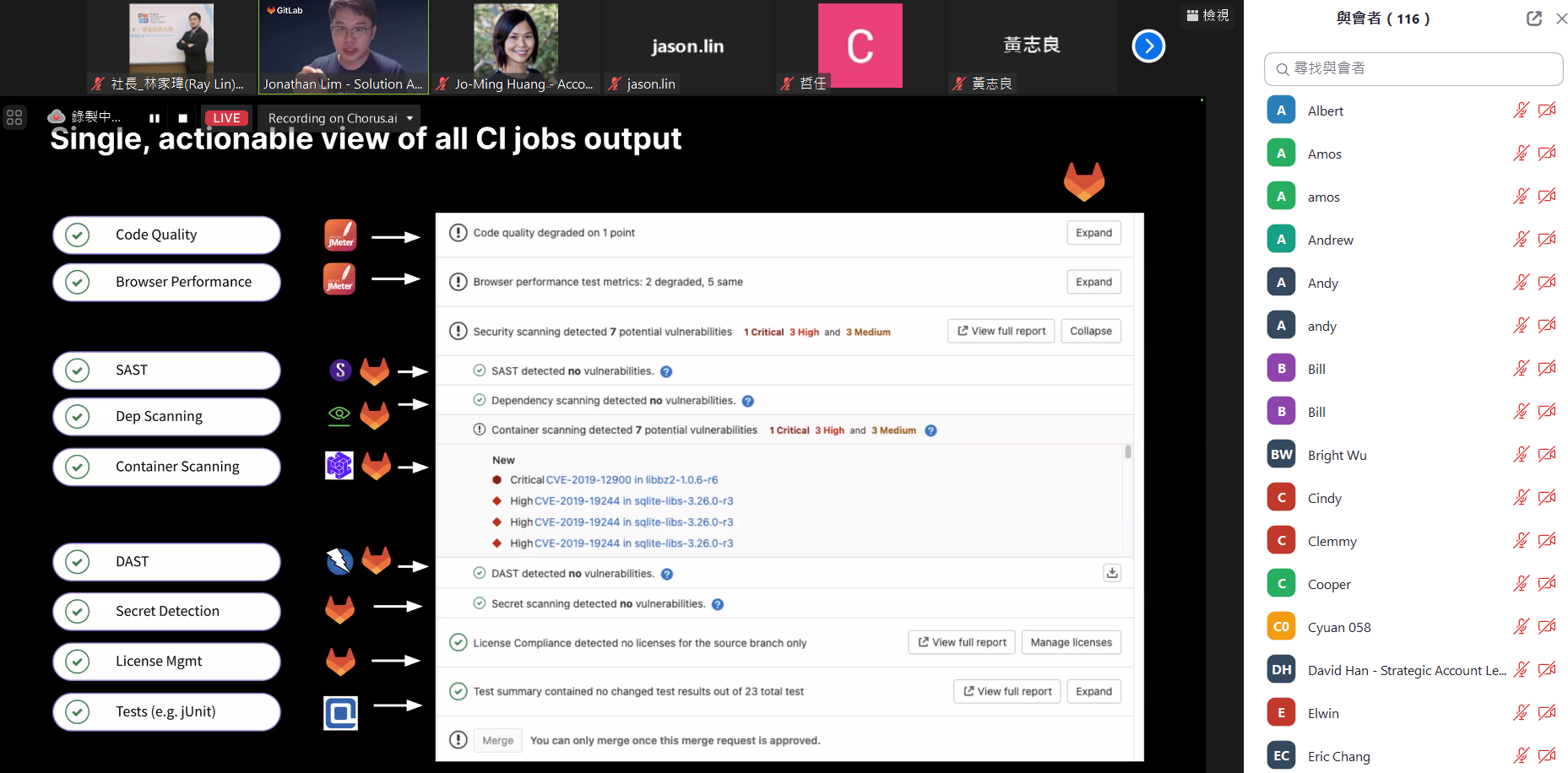This screenshot has height=773, width=1568.
Task: Click Manage licenses button
Action: click(x=1071, y=642)
